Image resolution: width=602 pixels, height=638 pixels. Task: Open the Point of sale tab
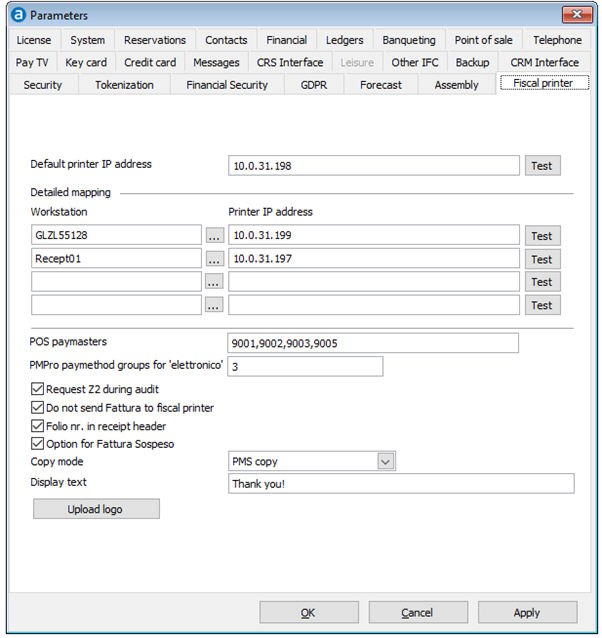(483, 40)
